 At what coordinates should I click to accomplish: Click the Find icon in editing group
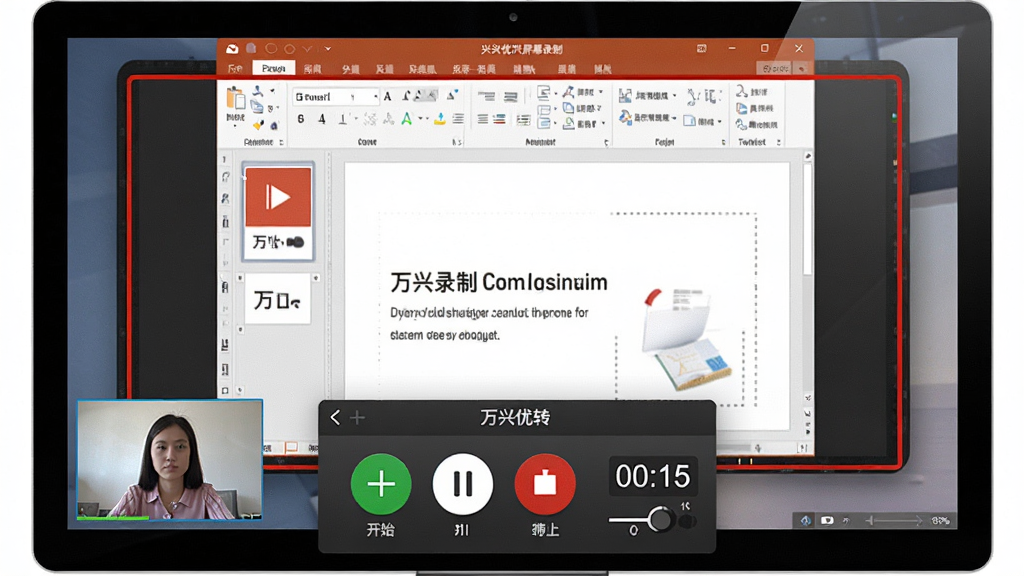[x=742, y=91]
